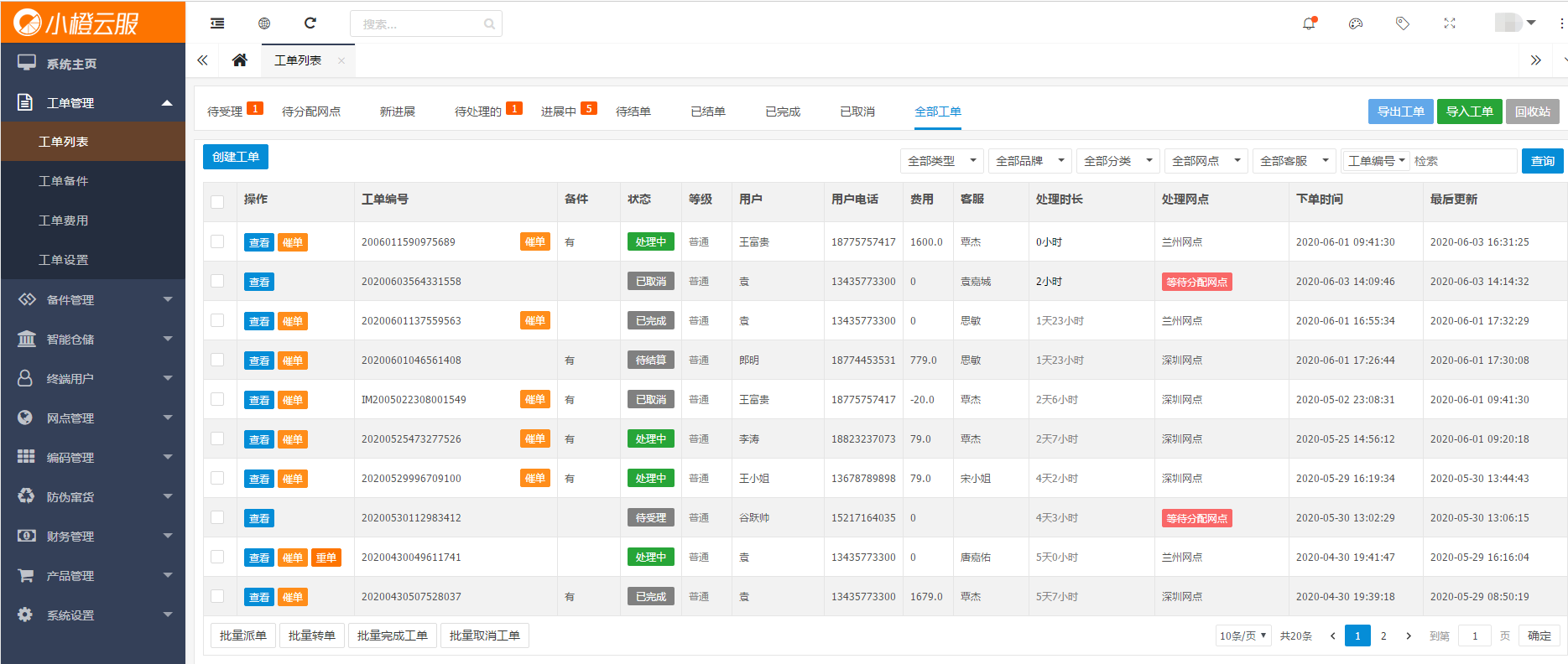This screenshot has width=1568, height=664.
Task: Check the row for order 2006011590975689
Action: [x=217, y=241]
